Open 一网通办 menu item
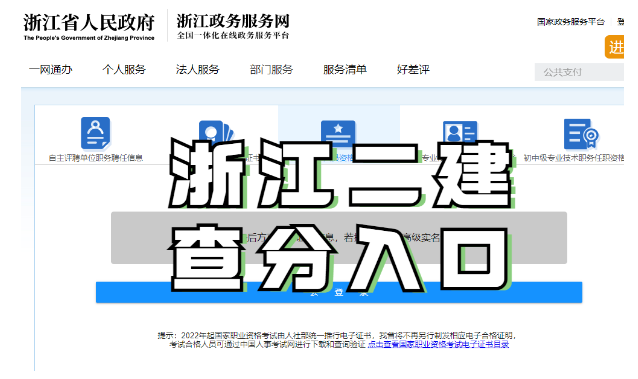 coord(50,70)
